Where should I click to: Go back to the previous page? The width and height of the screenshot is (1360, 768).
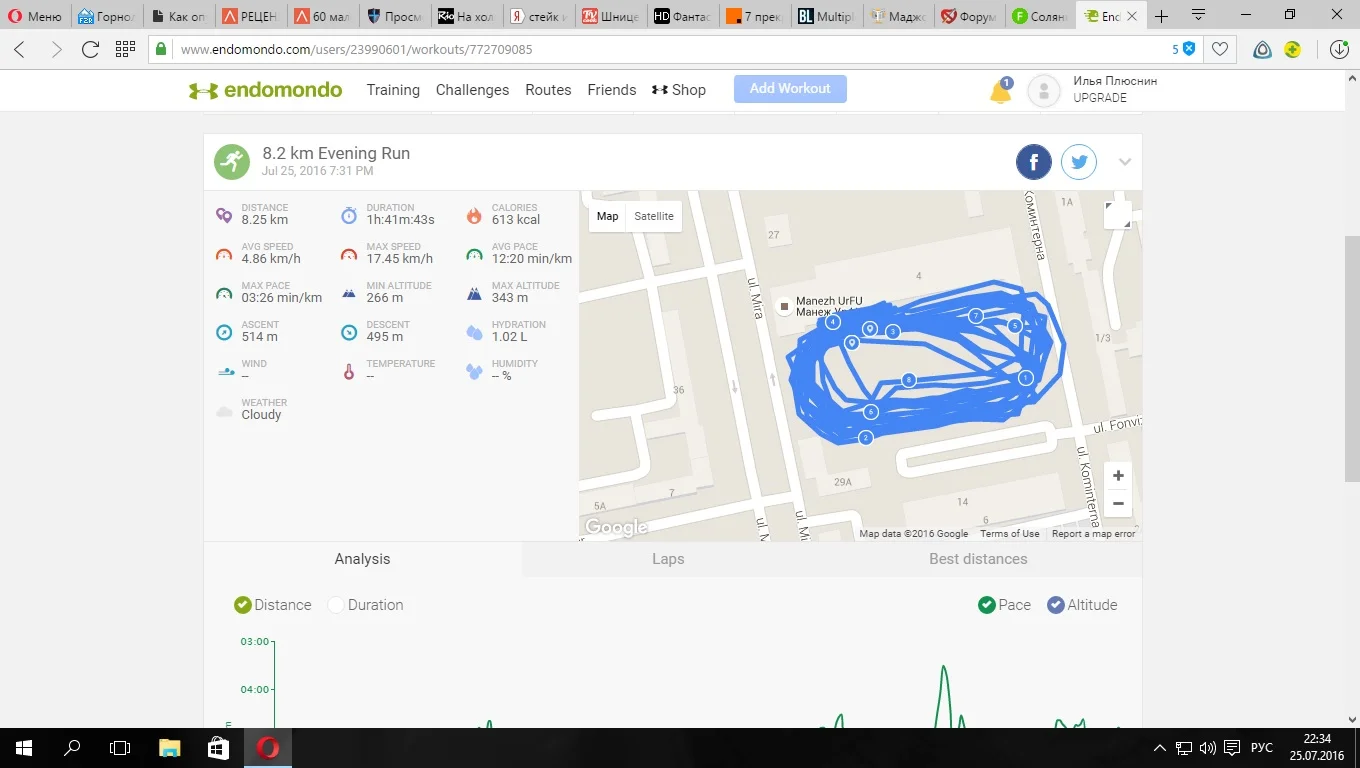pyautogui.click(x=20, y=49)
